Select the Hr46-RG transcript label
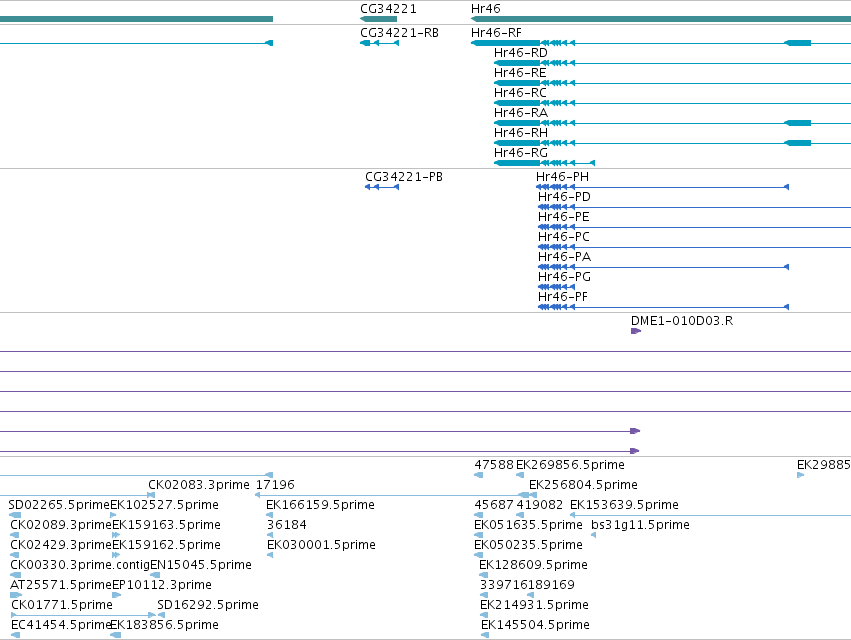 click(x=520, y=153)
